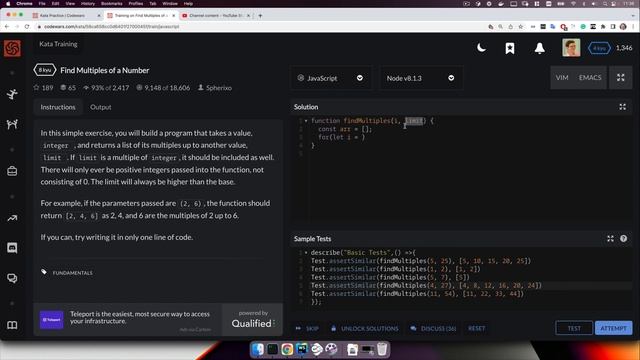The width and height of the screenshot is (640, 360).
Task: Click the browser back arrow
Action: click(x=7, y=27)
